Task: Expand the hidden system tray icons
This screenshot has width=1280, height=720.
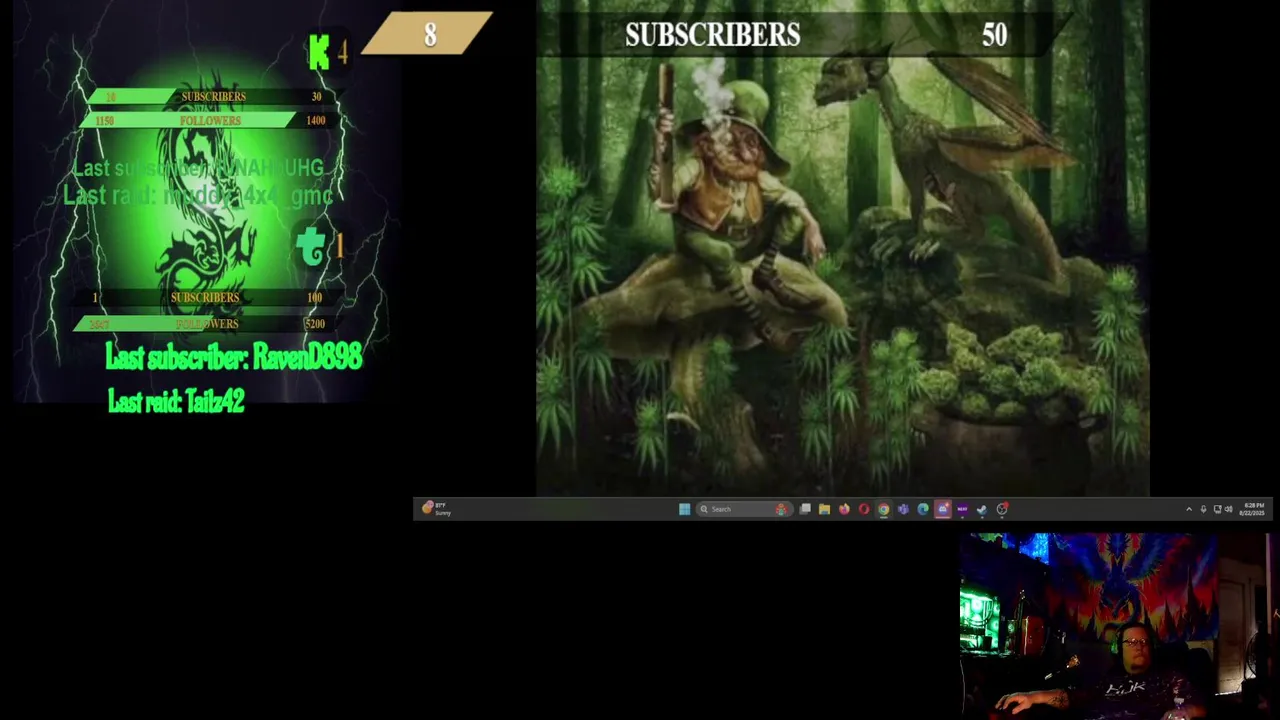Action: [1189, 509]
